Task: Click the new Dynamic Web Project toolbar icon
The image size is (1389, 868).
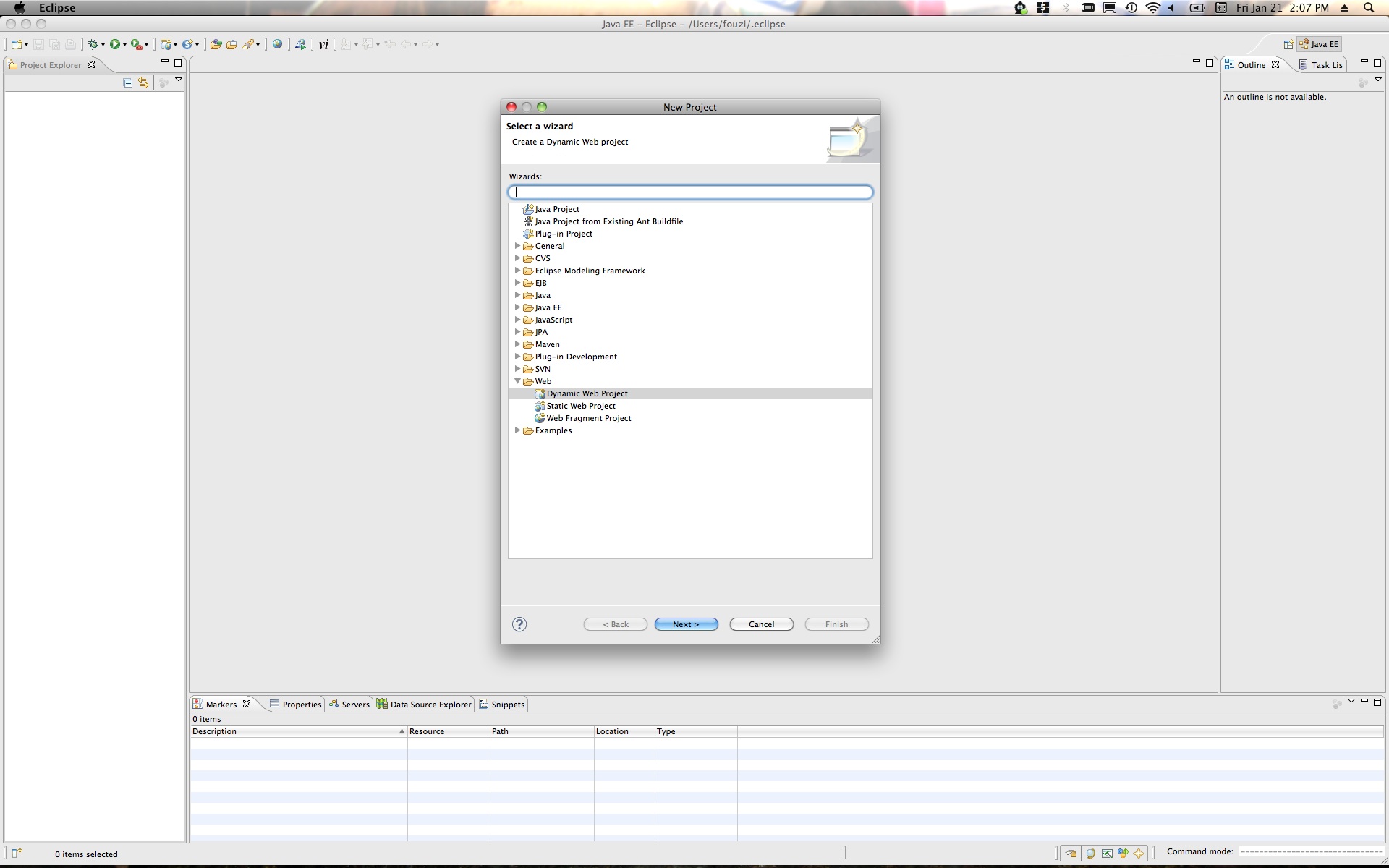Action: [x=166, y=44]
